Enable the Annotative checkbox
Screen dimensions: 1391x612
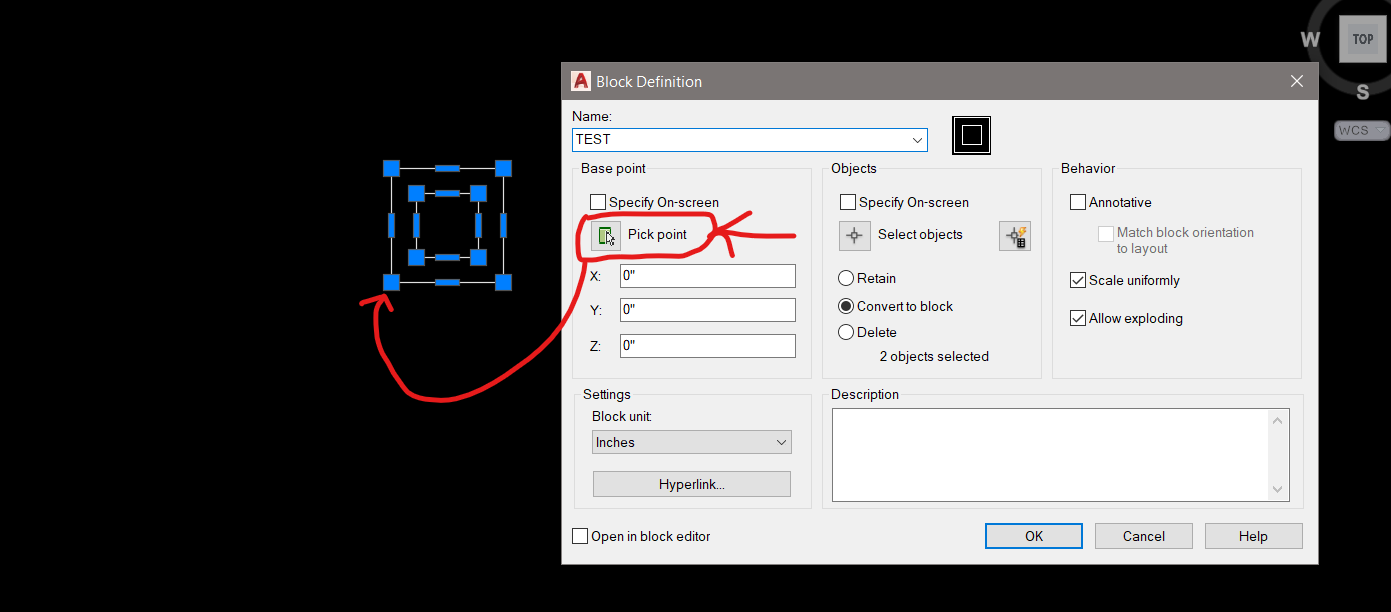coord(1077,201)
